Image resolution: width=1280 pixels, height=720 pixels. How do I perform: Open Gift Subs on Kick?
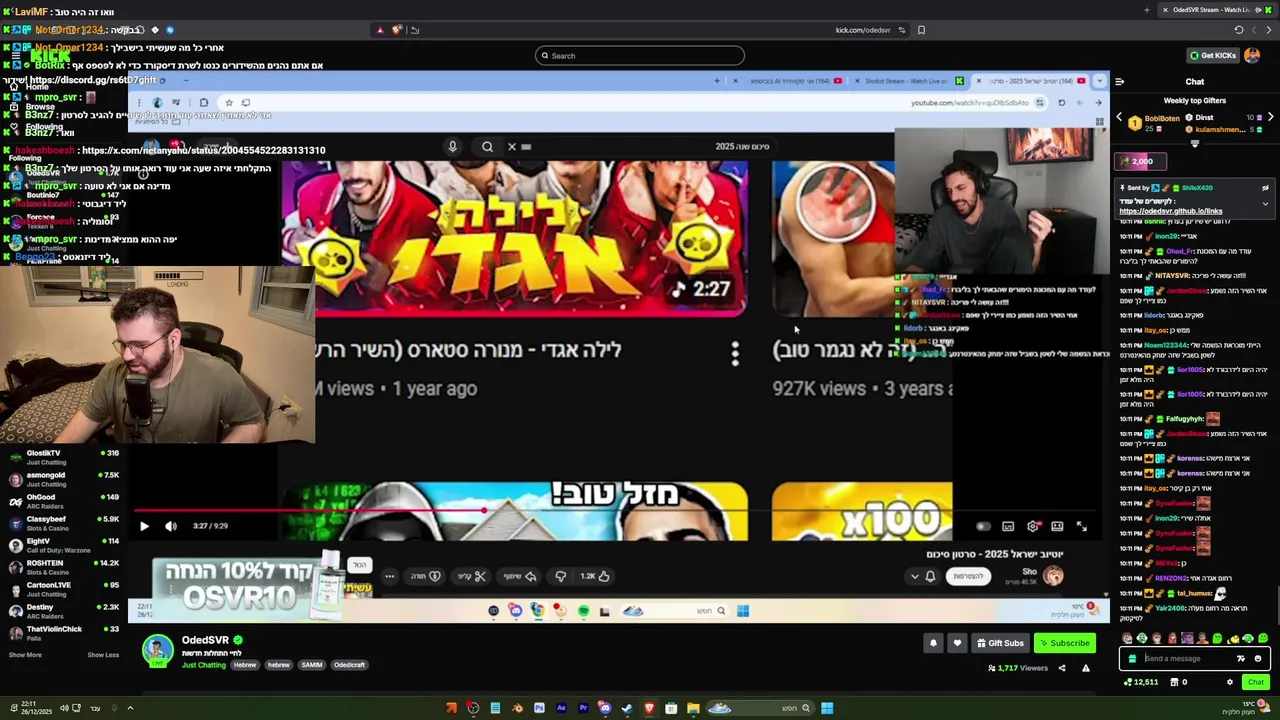(x=1000, y=643)
